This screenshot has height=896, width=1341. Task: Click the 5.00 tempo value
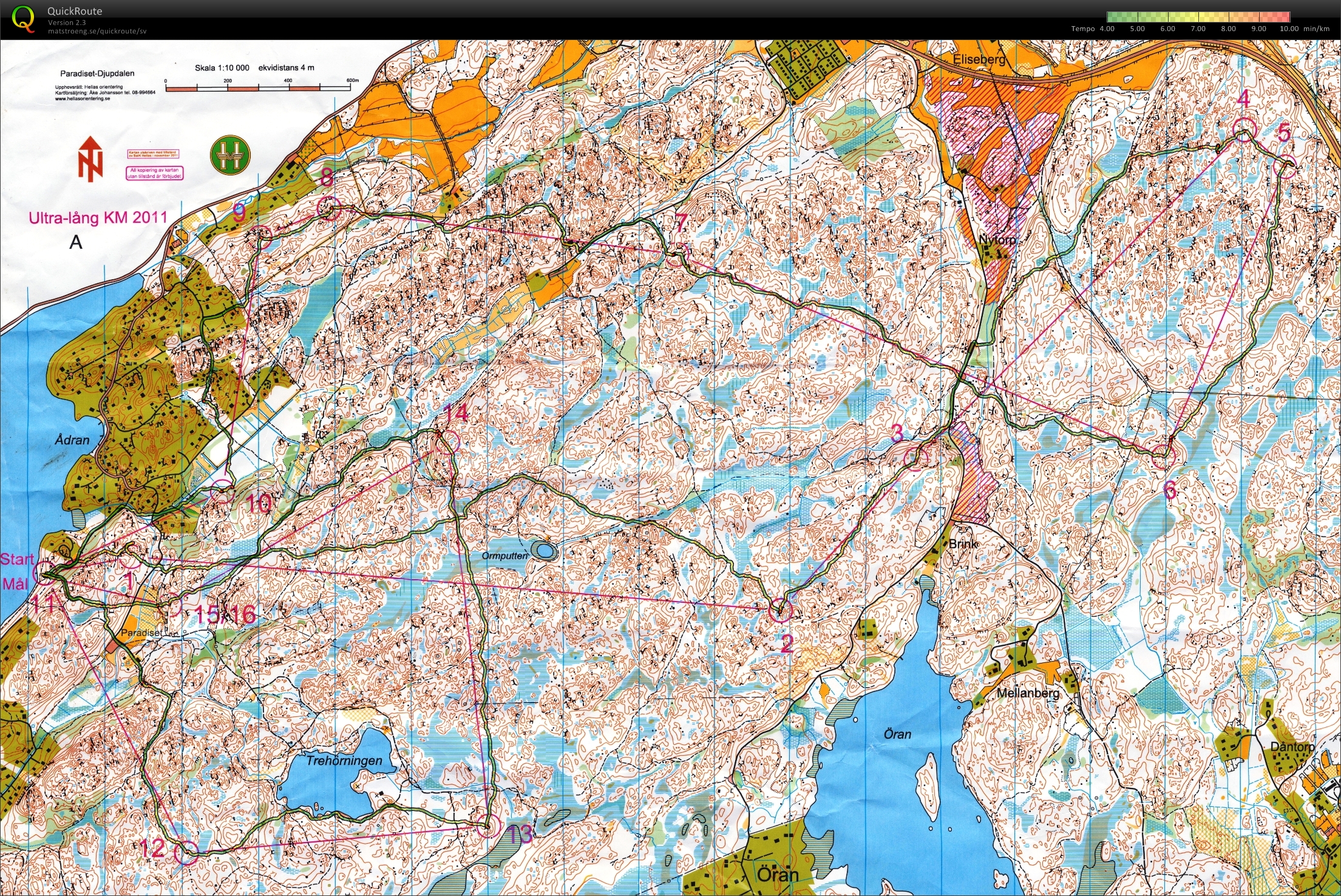(1137, 29)
